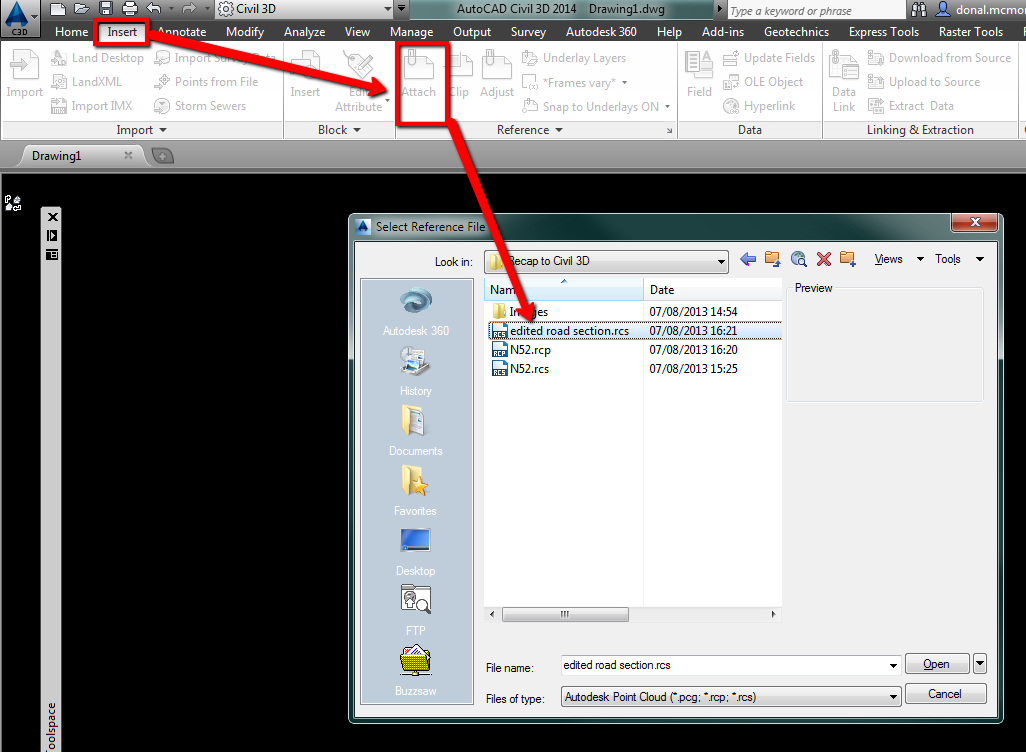The height and width of the screenshot is (752, 1026).
Task: Click Storm Sewers import tool
Action: click(x=200, y=106)
